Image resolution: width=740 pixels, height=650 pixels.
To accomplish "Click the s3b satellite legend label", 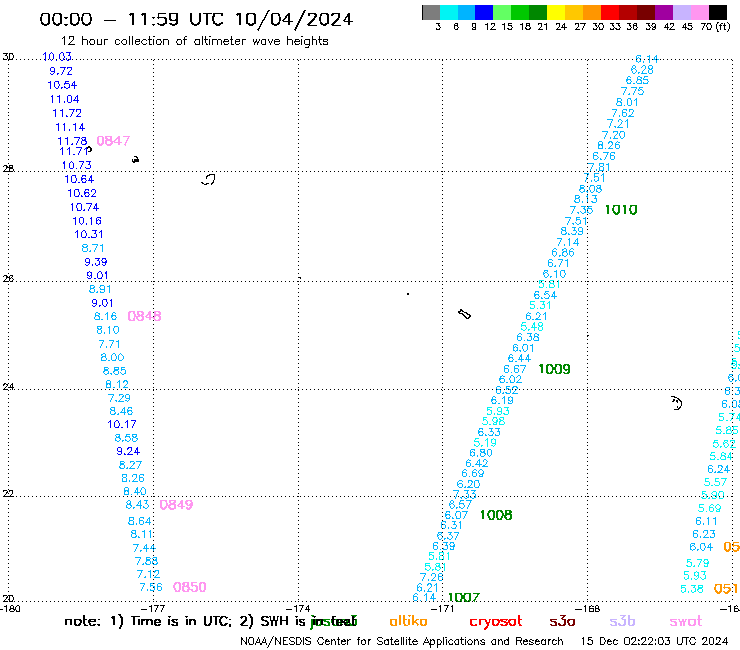I will click(622, 621).
